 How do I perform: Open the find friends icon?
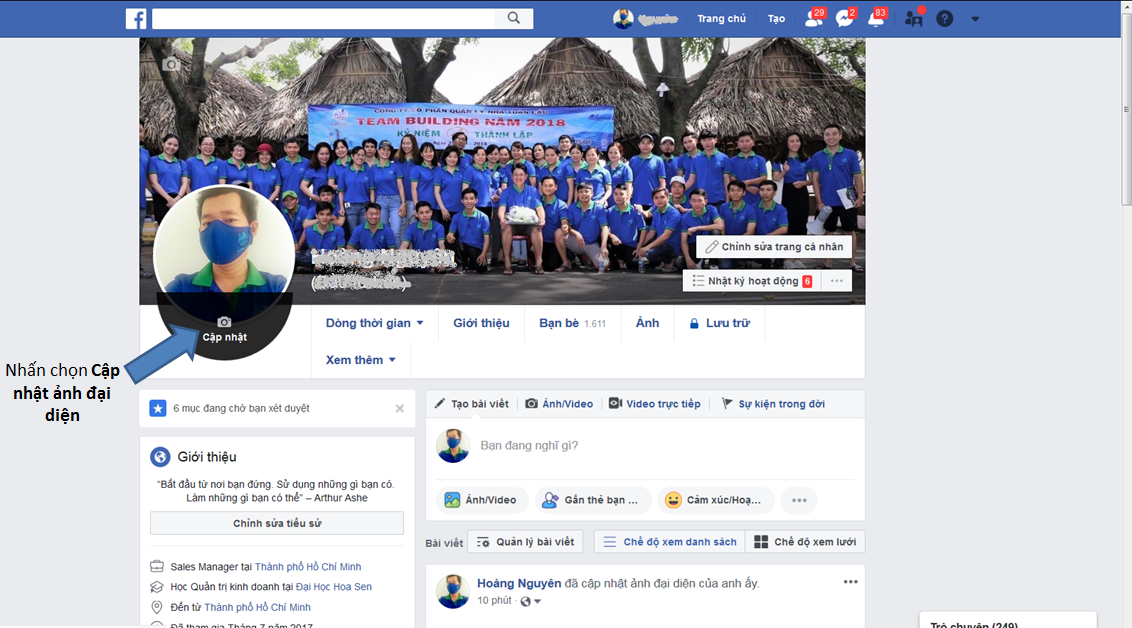coord(914,18)
